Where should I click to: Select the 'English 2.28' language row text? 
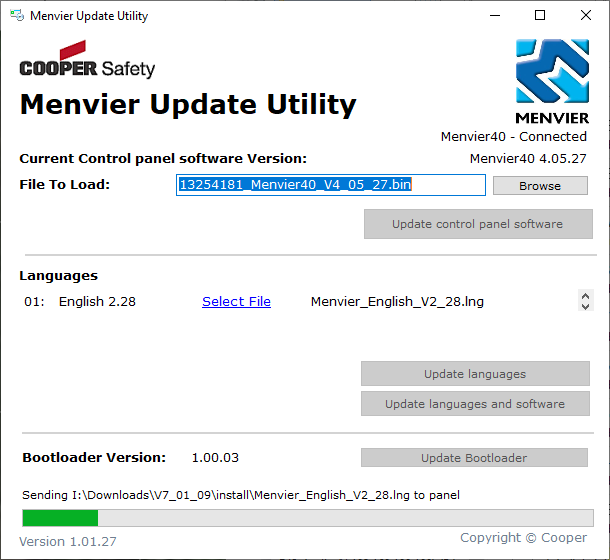pos(97,302)
